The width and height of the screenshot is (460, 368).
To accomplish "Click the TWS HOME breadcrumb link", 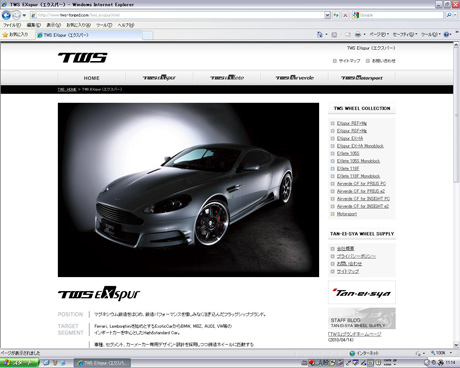I will click(x=67, y=89).
